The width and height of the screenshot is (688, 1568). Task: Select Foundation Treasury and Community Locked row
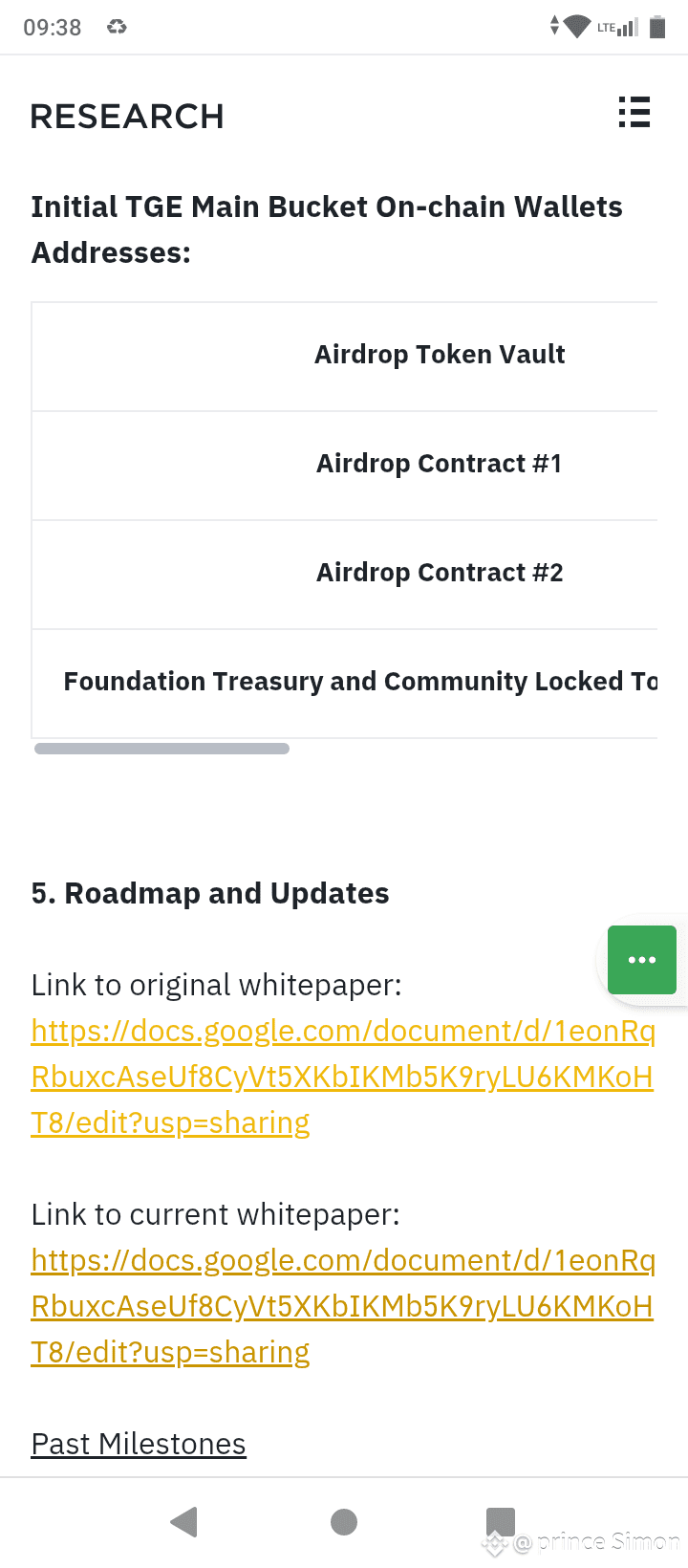coord(345,682)
